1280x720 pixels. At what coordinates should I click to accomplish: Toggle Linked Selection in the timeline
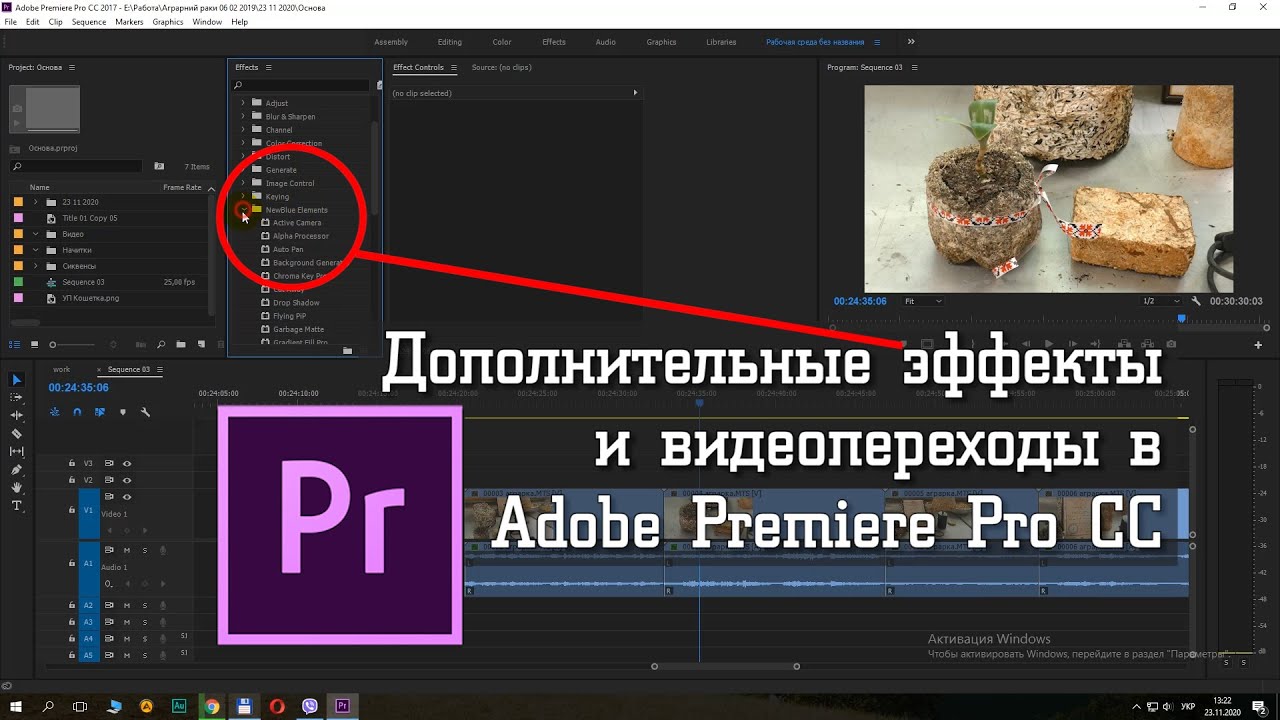click(x=100, y=412)
